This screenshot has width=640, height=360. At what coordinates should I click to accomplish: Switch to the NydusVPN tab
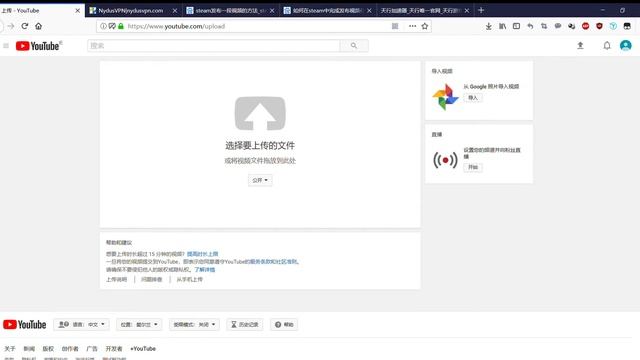coord(131,11)
